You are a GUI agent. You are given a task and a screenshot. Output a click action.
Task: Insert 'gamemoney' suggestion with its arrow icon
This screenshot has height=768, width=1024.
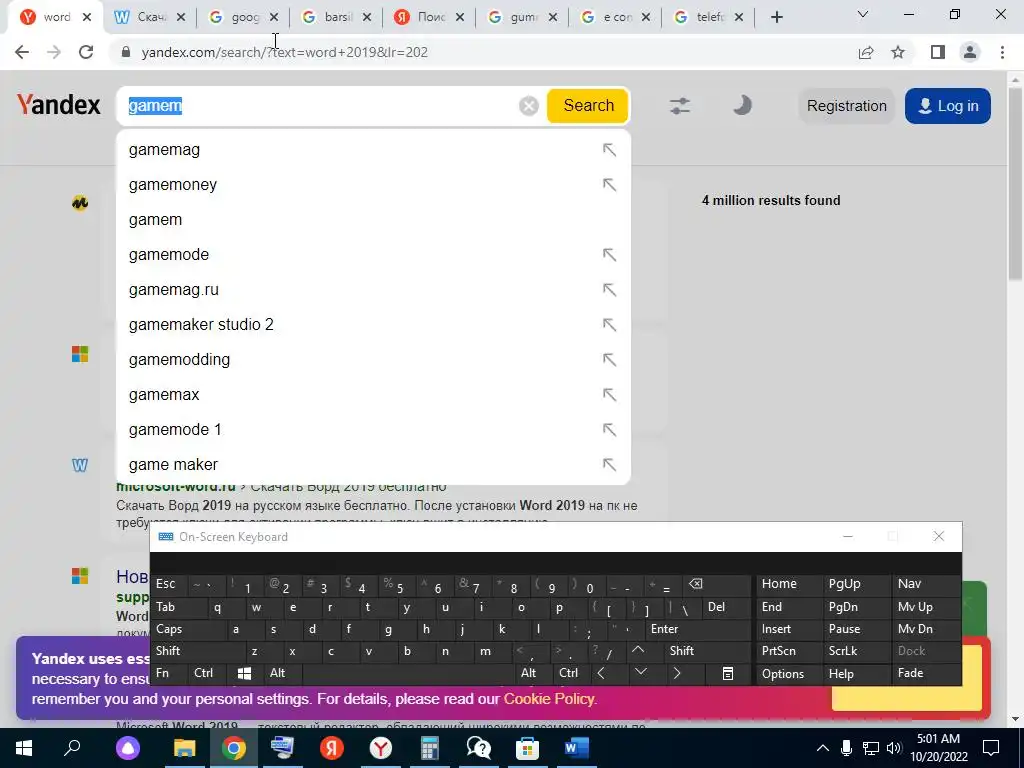[x=609, y=185]
